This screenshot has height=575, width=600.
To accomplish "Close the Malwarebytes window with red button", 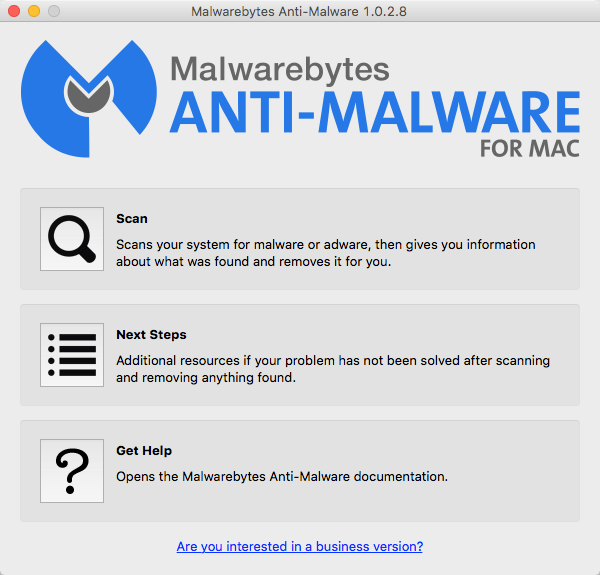I will coord(14,11).
